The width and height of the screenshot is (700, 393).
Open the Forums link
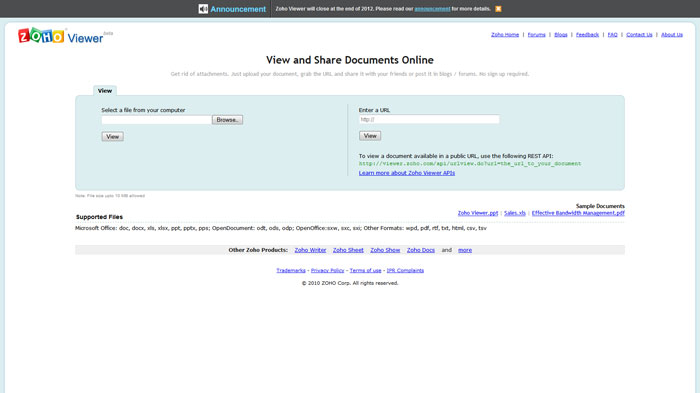(537, 34)
